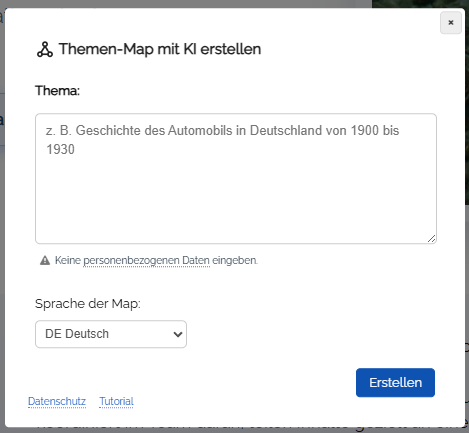Click the warning triangle icon under the textarea
Image resolution: width=469 pixels, height=433 pixels.
pyautogui.click(x=45, y=260)
